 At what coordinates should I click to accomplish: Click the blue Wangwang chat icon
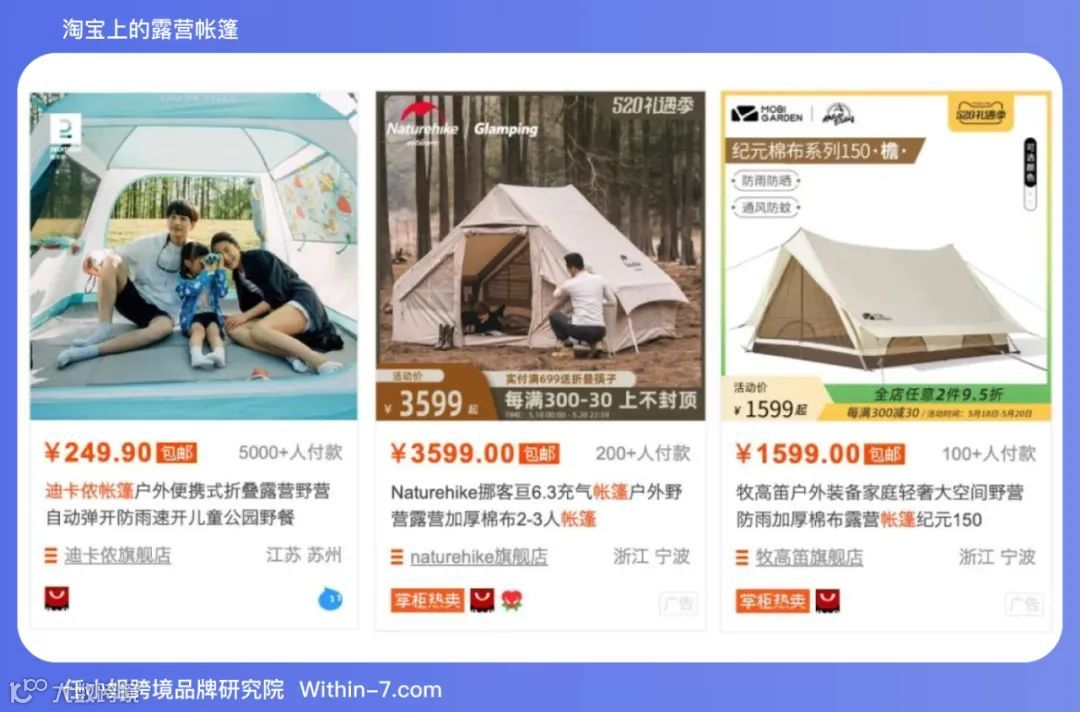[x=330, y=598]
